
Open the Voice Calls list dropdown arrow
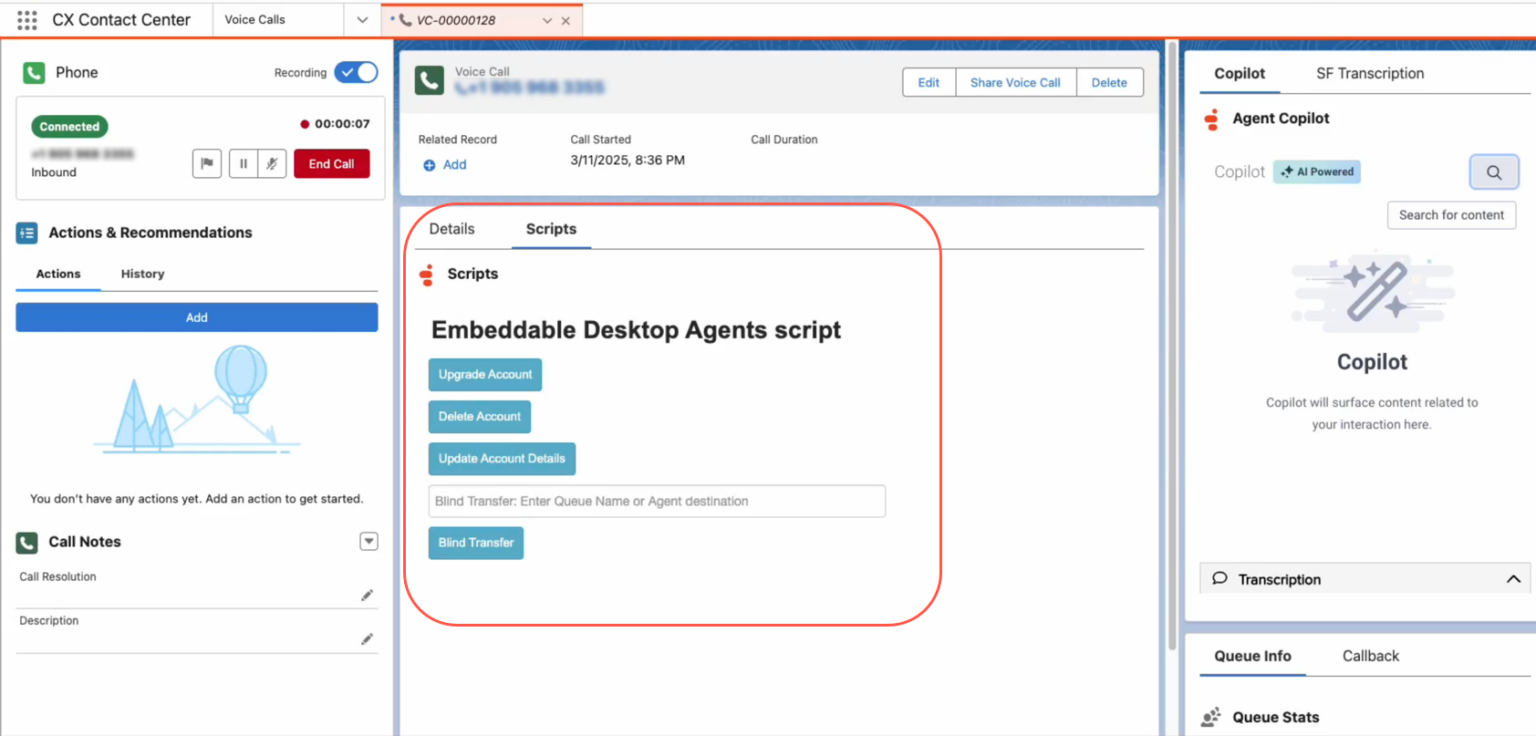click(362, 19)
